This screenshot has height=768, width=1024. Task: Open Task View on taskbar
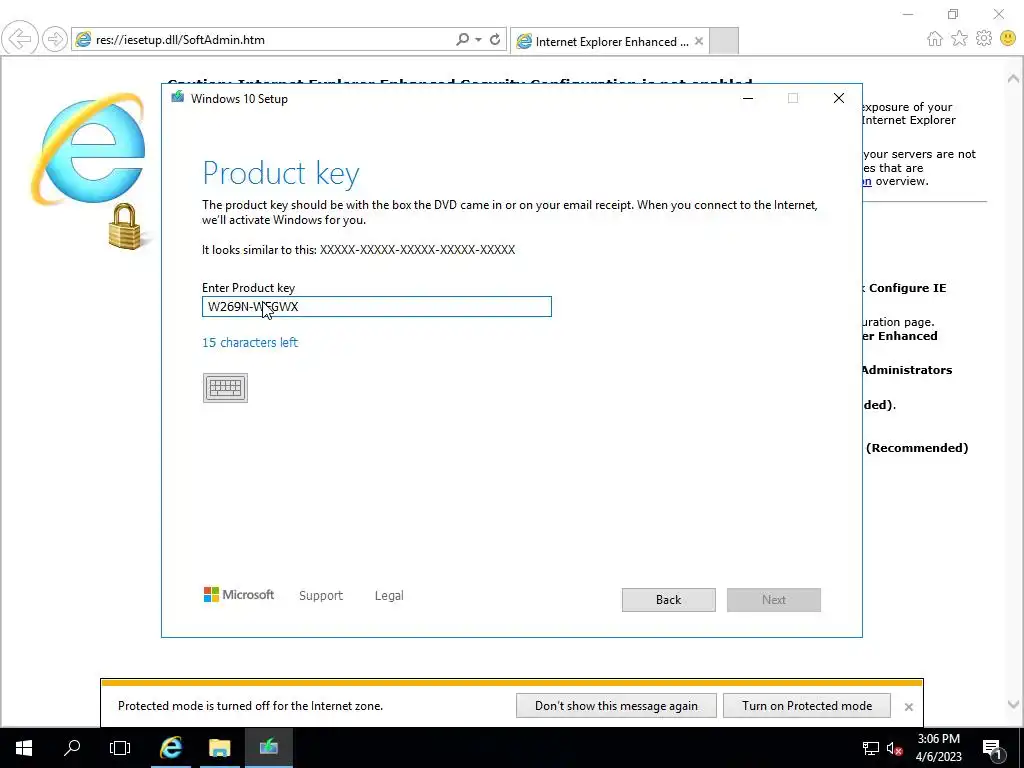click(120, 747)
